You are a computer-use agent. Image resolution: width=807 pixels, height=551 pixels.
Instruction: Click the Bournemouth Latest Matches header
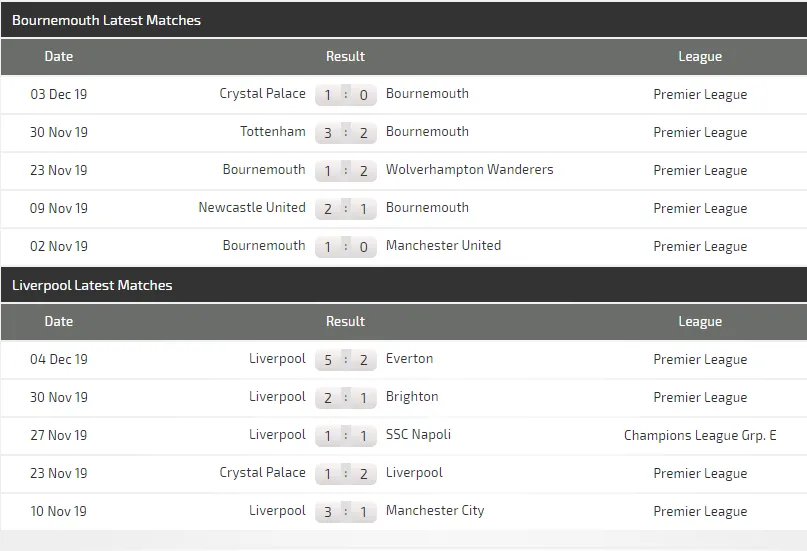106,20
